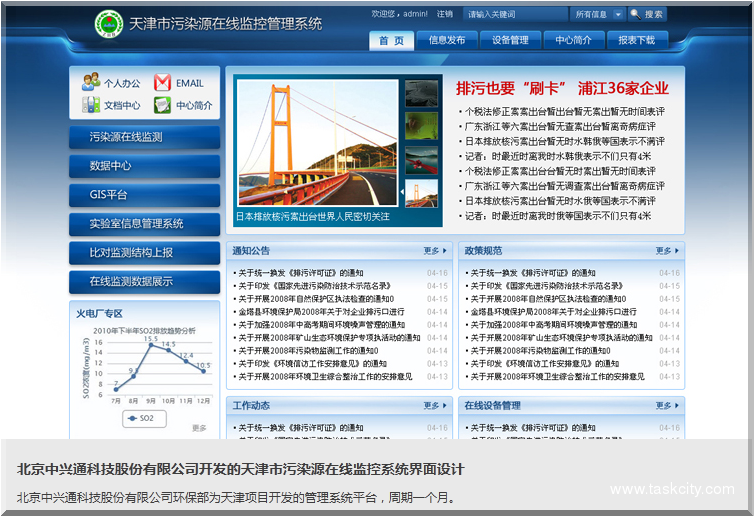The image size is (754, 516).
Task: Expand 更多 in 在线设备管理 panel
Action: [x=667, y=406]
